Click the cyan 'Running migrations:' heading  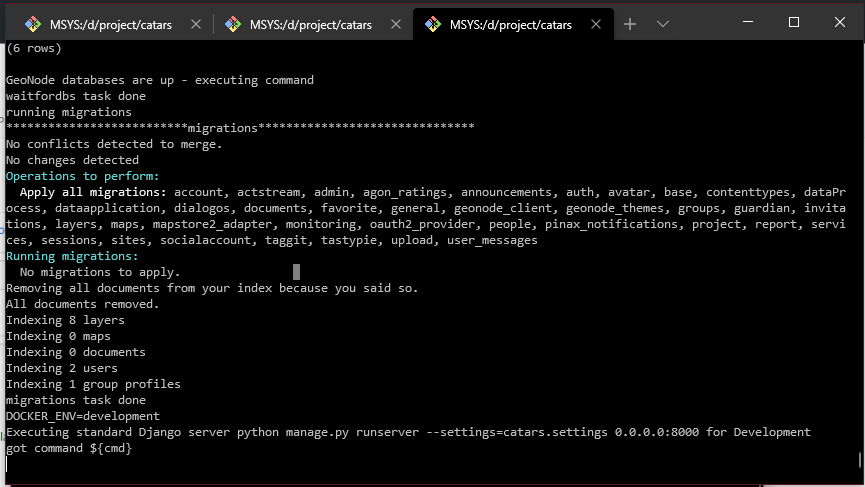pos(72,256)
